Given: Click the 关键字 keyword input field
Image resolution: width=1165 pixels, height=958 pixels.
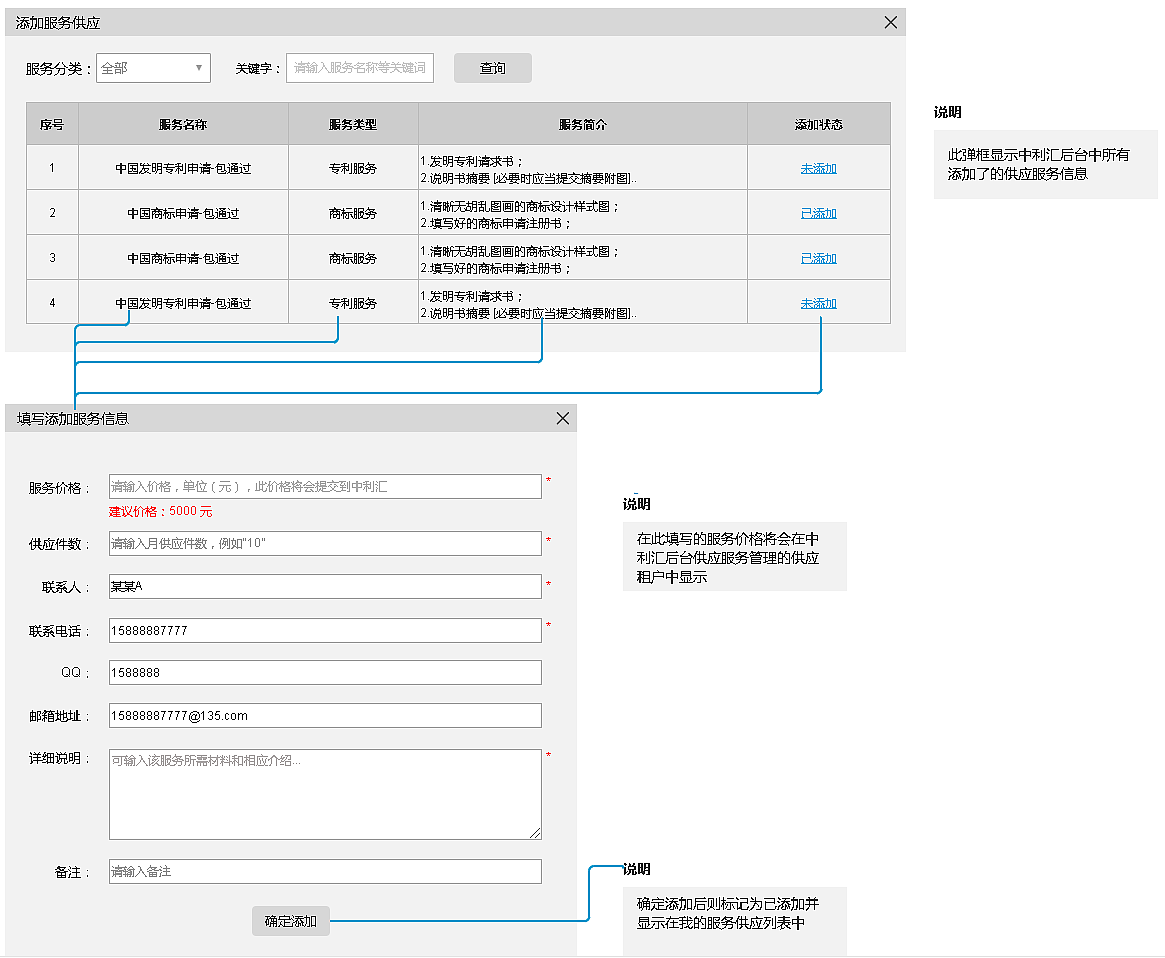Looking at the screenshot, I should click(360, 68).
